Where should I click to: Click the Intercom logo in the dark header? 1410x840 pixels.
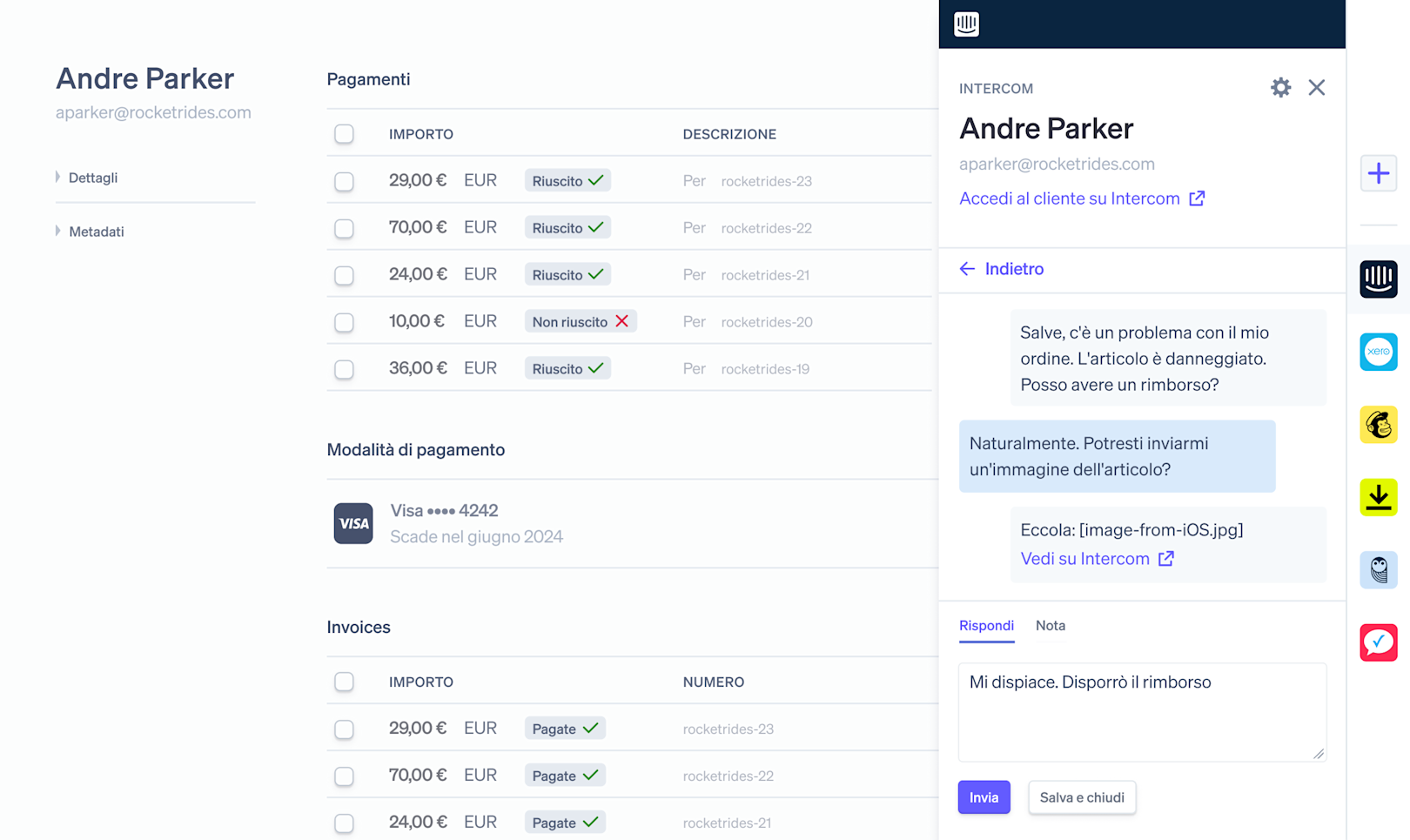click(x=966, y=24)
